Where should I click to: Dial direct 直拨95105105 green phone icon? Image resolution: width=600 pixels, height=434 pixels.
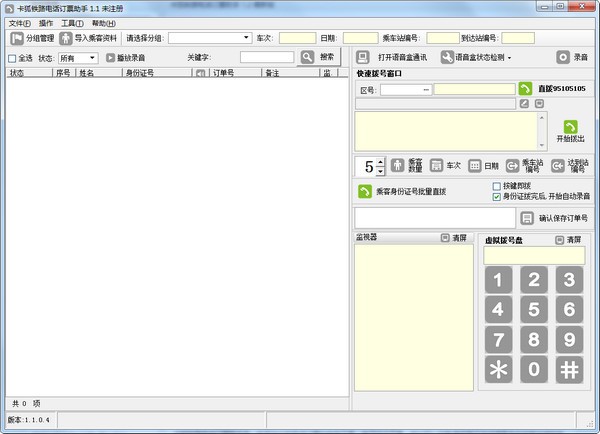pos(525,88)
